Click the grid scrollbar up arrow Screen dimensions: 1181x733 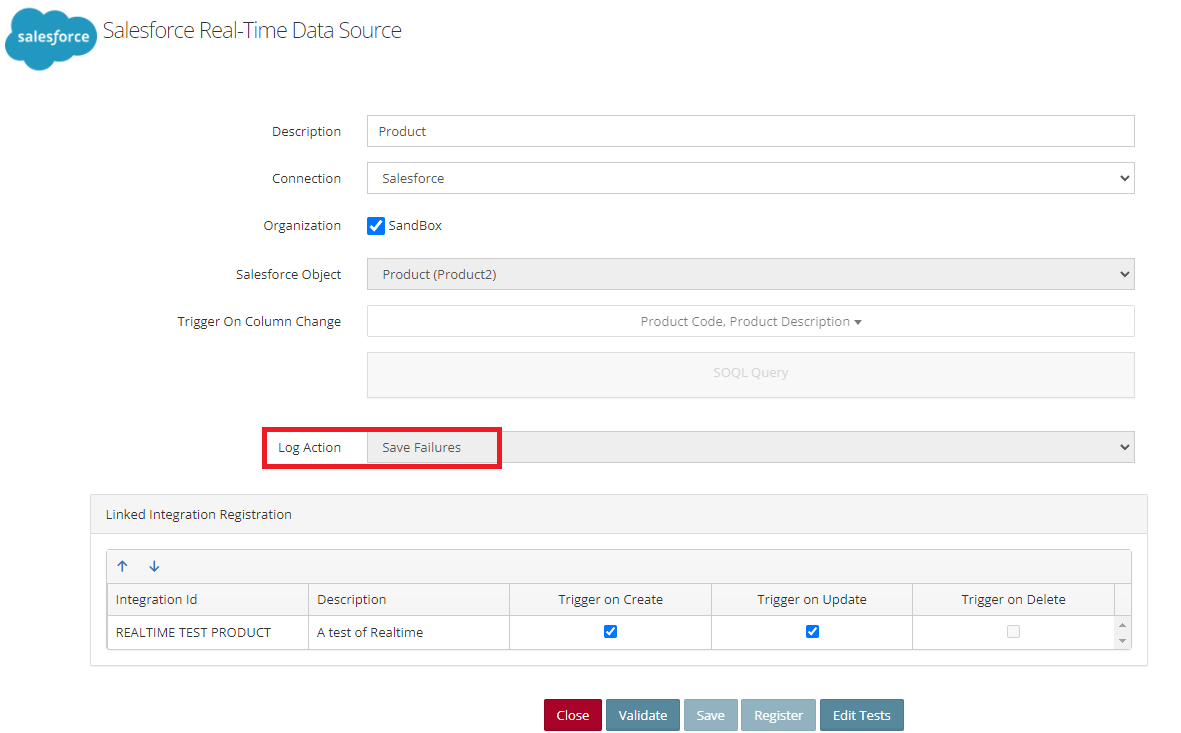(x=1122, y=625)
